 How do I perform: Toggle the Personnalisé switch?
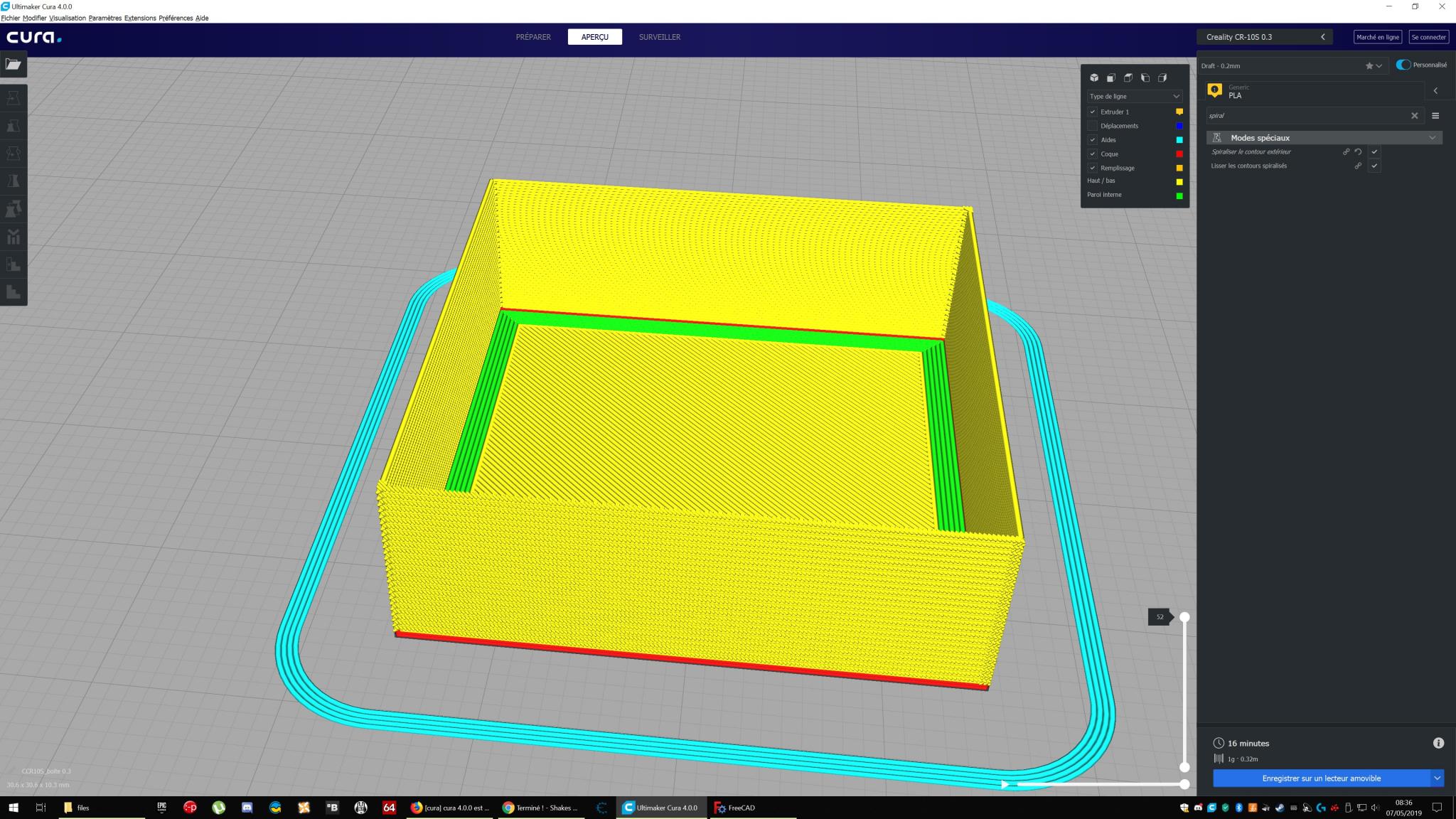click(1403, 65)
